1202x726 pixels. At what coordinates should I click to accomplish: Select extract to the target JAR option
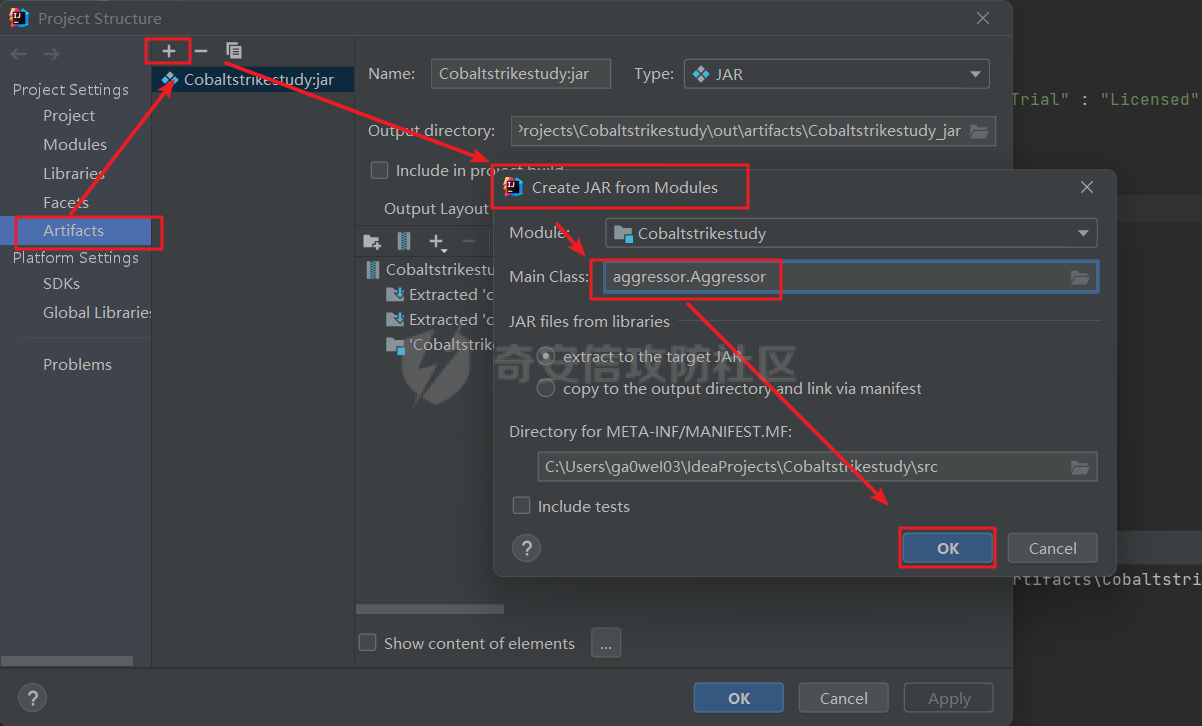click(546, 356)
